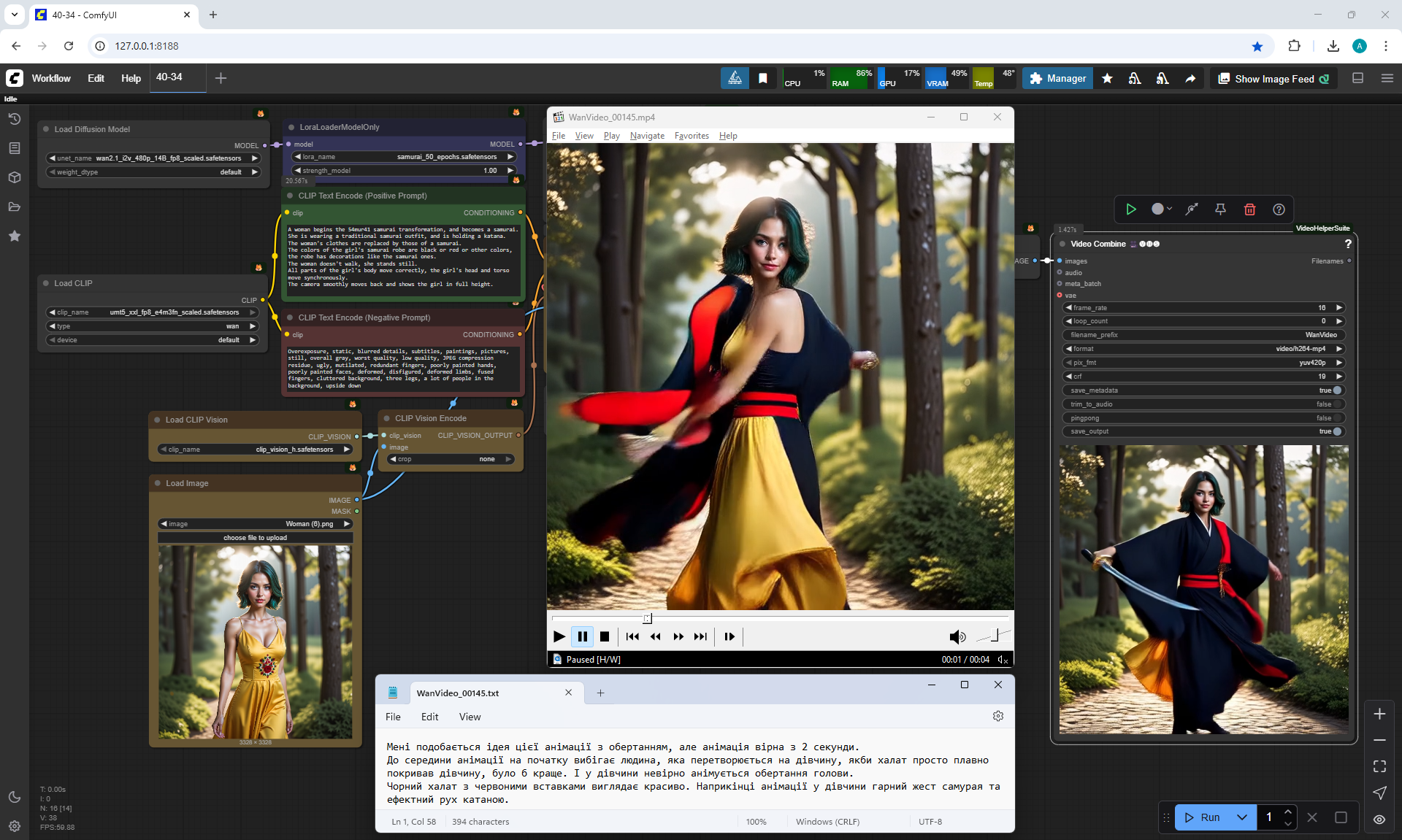
Task: Open the ComfyUI queue history sidebar icon
Action: click(15, 119)
